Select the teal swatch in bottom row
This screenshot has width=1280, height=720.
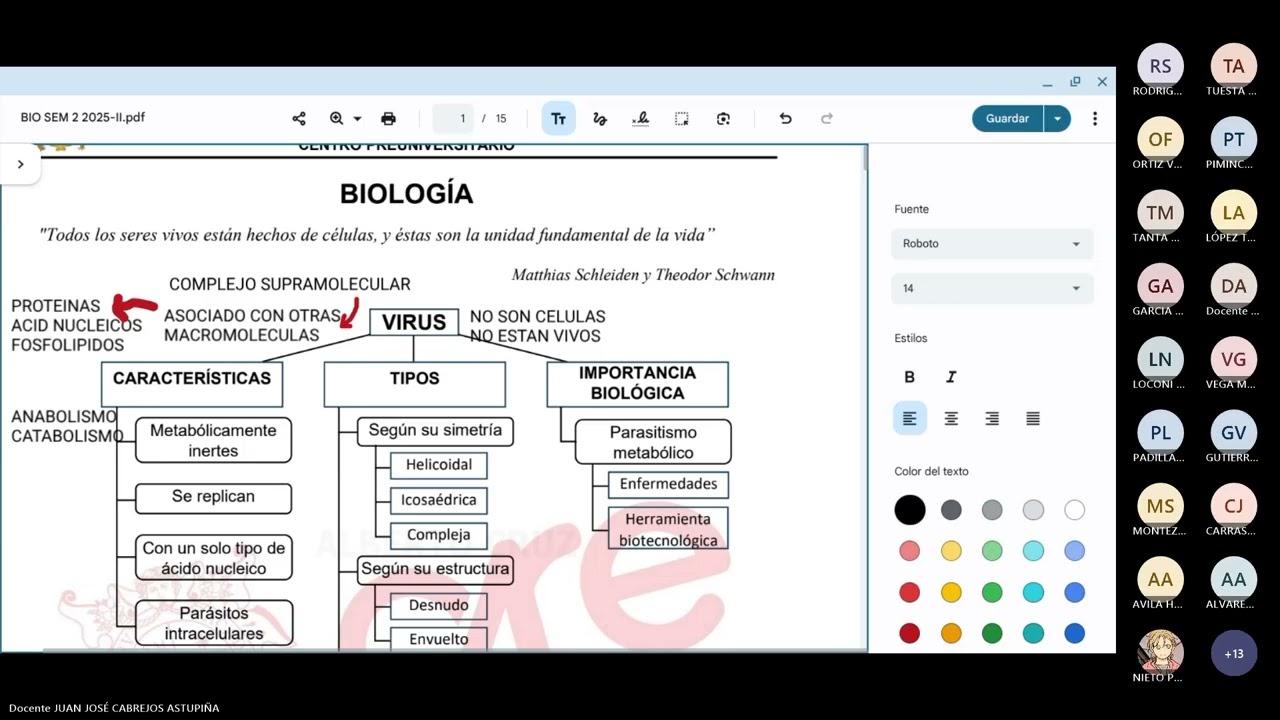[1033, 633]
